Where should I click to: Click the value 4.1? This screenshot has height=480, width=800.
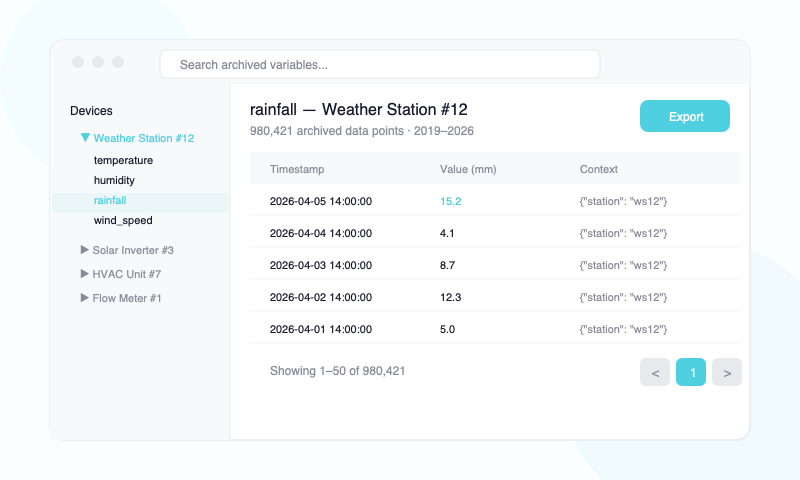click(447, 234)
